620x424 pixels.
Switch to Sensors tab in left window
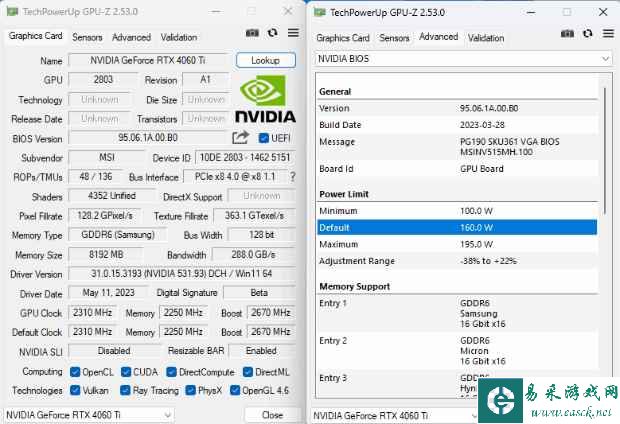pos(87,37)
